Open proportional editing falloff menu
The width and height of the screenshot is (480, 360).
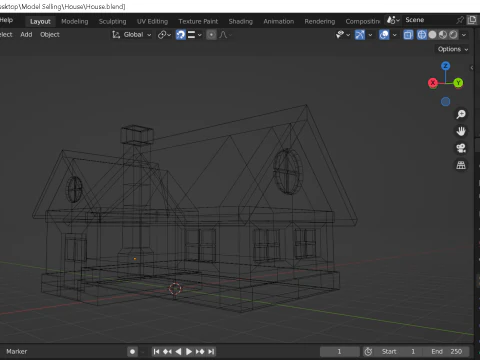pyautogui.click(x=226, y=35)
